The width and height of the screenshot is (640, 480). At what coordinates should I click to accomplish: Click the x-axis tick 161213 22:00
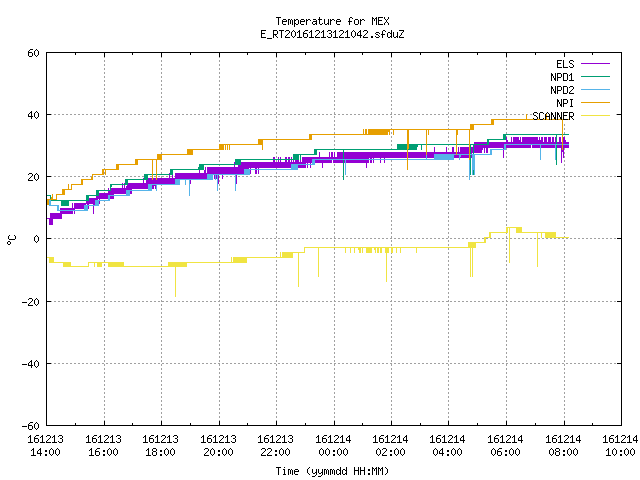pos(276,446)
